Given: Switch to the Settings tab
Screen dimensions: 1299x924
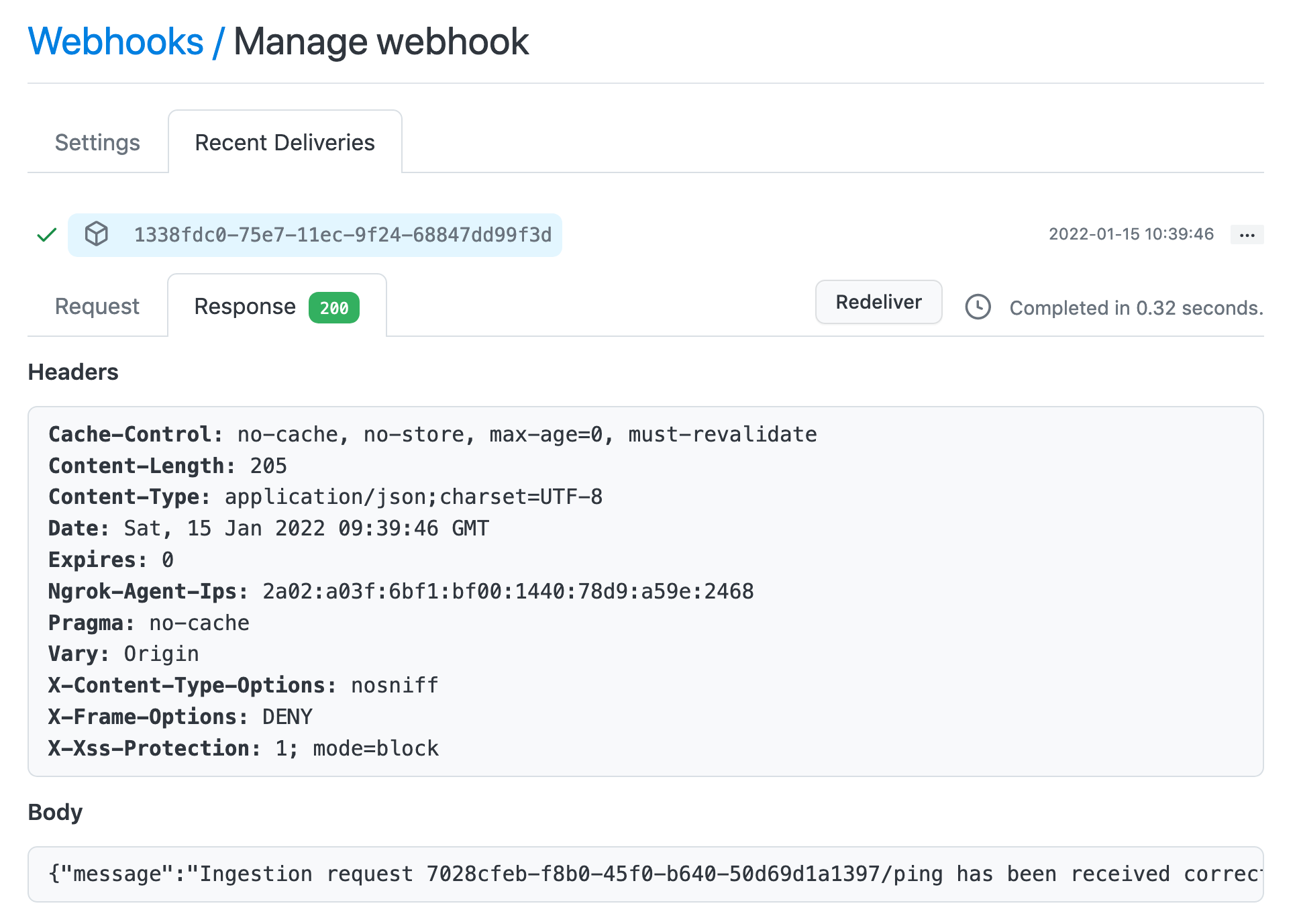Looking at the screenshot, I should [97, 142].
